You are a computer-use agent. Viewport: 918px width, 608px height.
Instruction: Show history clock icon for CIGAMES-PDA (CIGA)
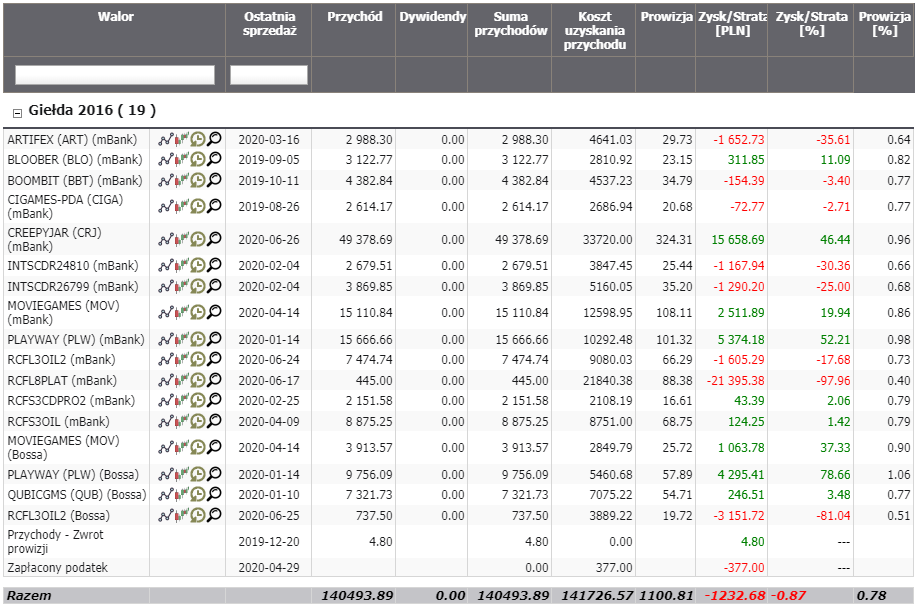[x=198, y=206]
